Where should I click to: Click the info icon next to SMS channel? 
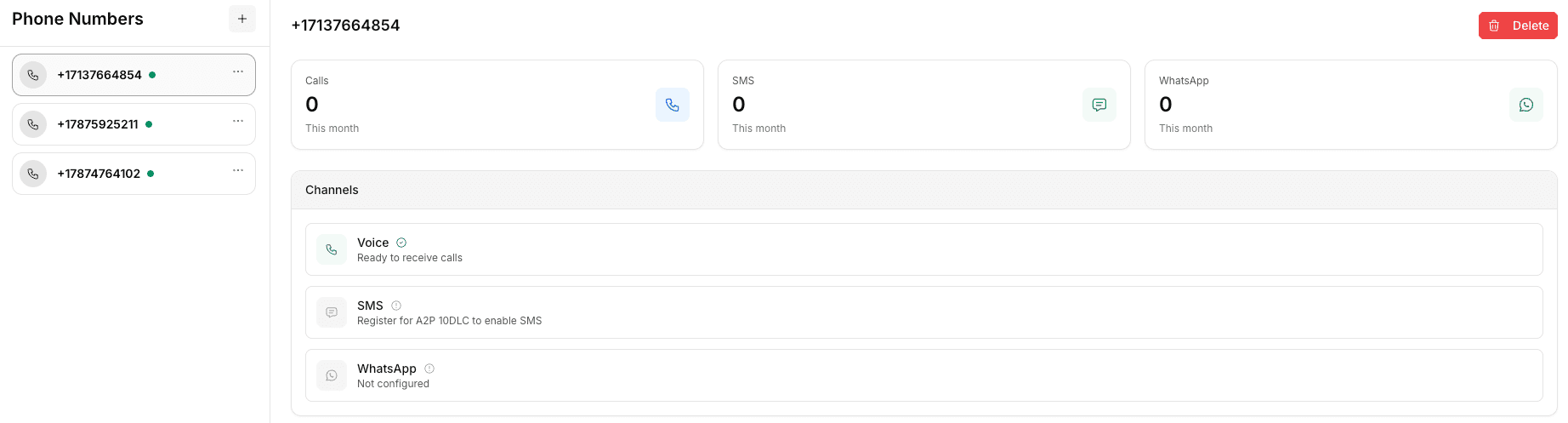pyautogui.click(x=396, y=306)
